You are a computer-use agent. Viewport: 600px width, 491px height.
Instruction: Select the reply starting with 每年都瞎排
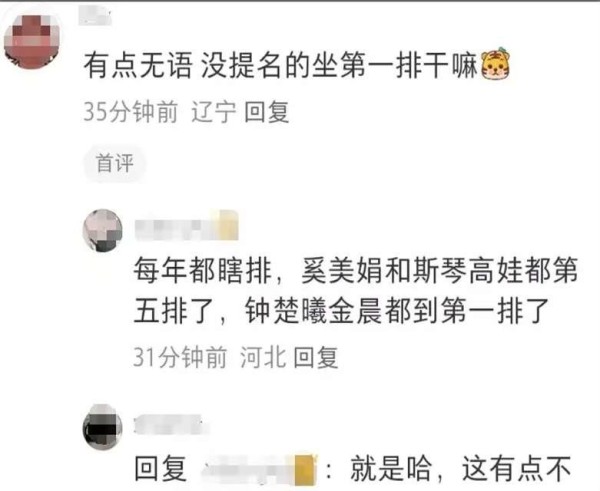point(355,290)
